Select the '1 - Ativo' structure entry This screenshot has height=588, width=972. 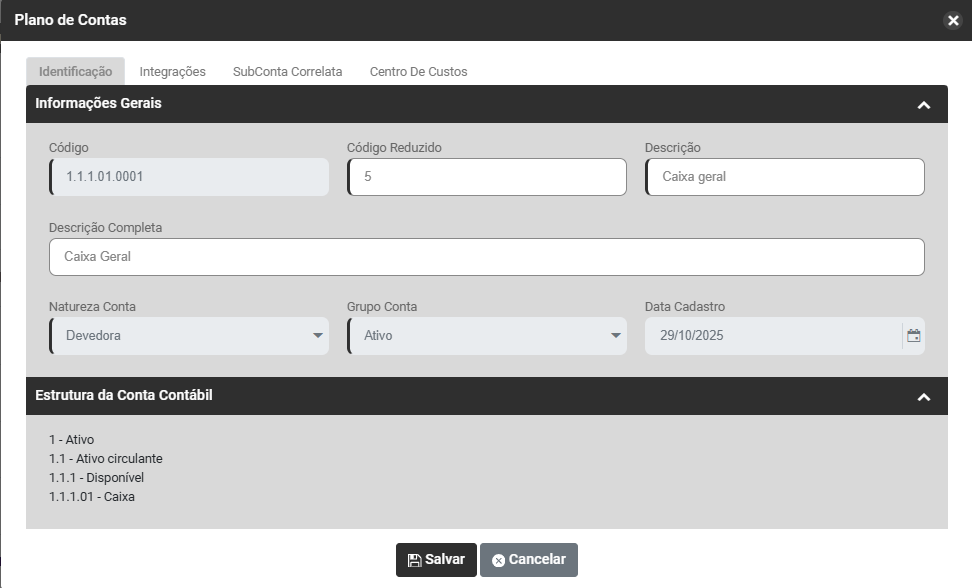(x=71, y=440)
